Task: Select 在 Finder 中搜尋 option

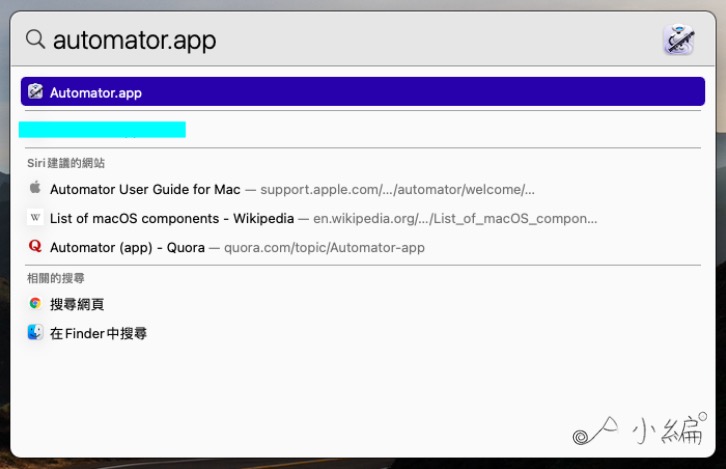Action: point(98,333)
